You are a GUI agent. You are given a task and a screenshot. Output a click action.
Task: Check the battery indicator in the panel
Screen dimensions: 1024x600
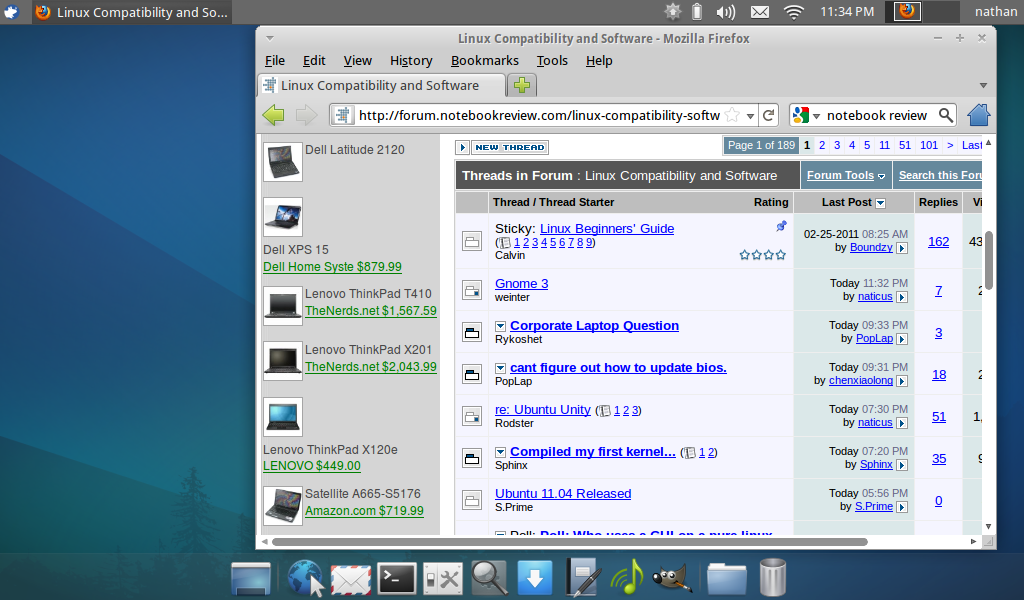pos(697,12)
